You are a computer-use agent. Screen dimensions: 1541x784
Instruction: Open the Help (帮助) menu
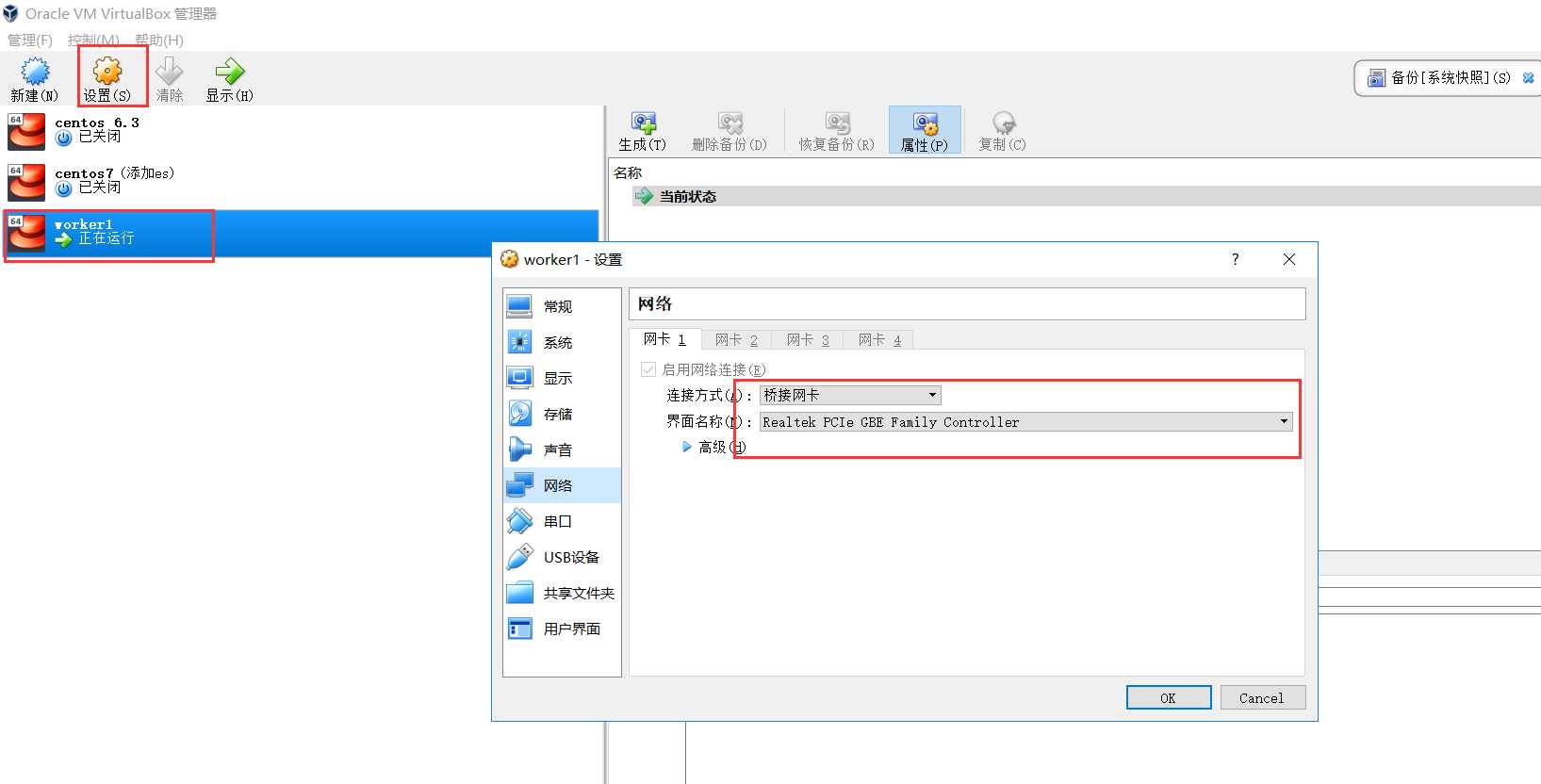[159, 40]
